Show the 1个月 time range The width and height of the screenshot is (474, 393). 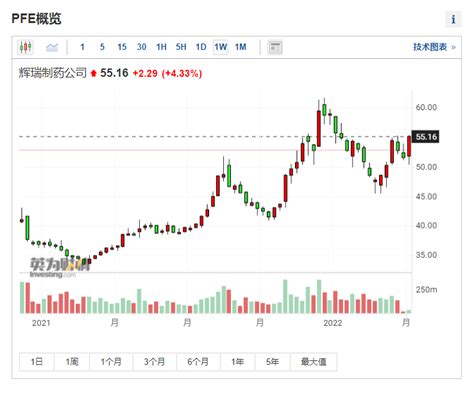tap(111, 362)
